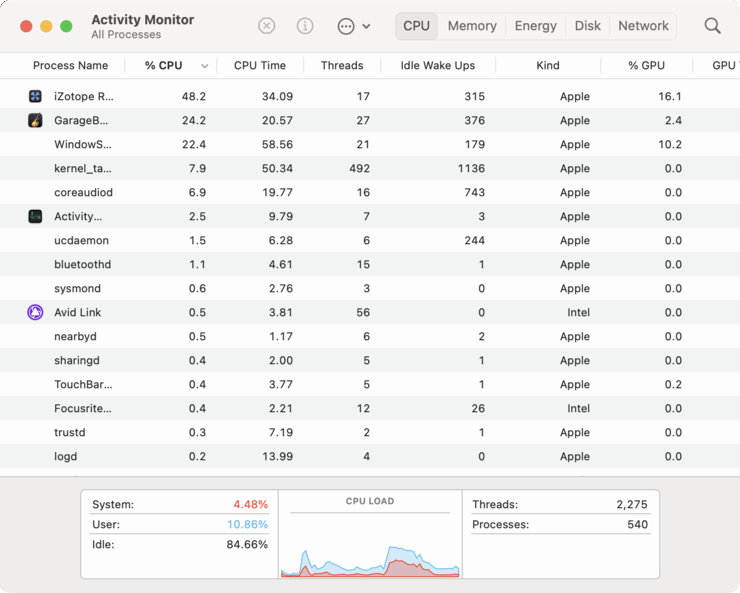Click GarageBand's 20.57 CPU time value
This screenshot has height=593, width=740.
(x=278, y=121)
